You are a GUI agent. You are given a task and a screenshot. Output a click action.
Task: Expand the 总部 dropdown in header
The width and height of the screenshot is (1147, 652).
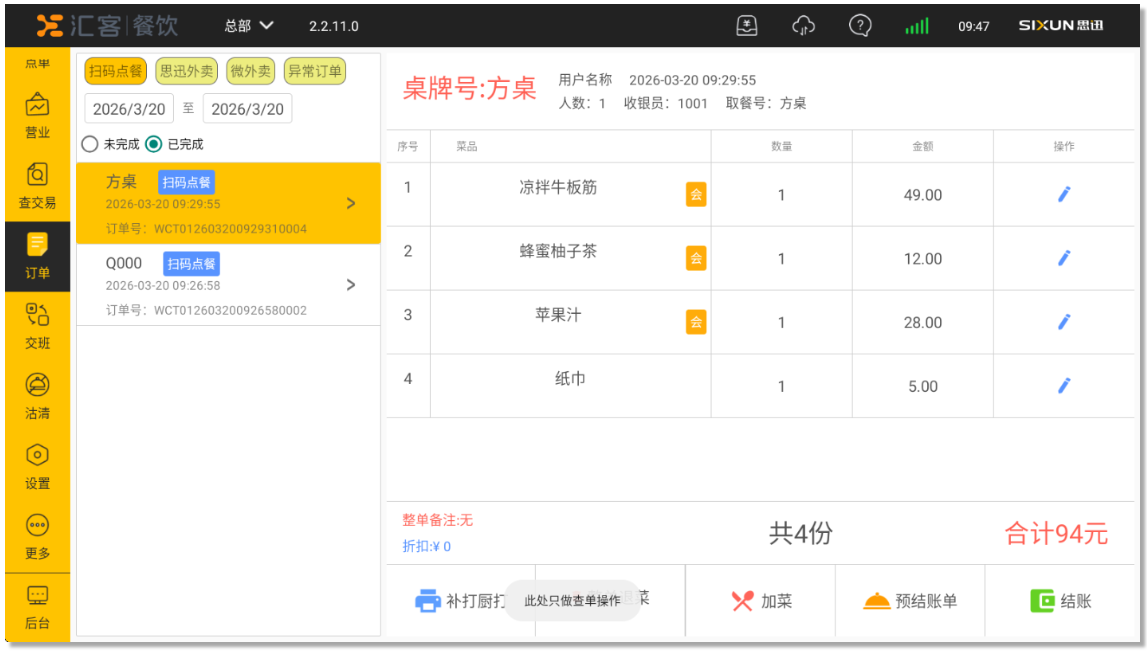[x=249, y=26]
